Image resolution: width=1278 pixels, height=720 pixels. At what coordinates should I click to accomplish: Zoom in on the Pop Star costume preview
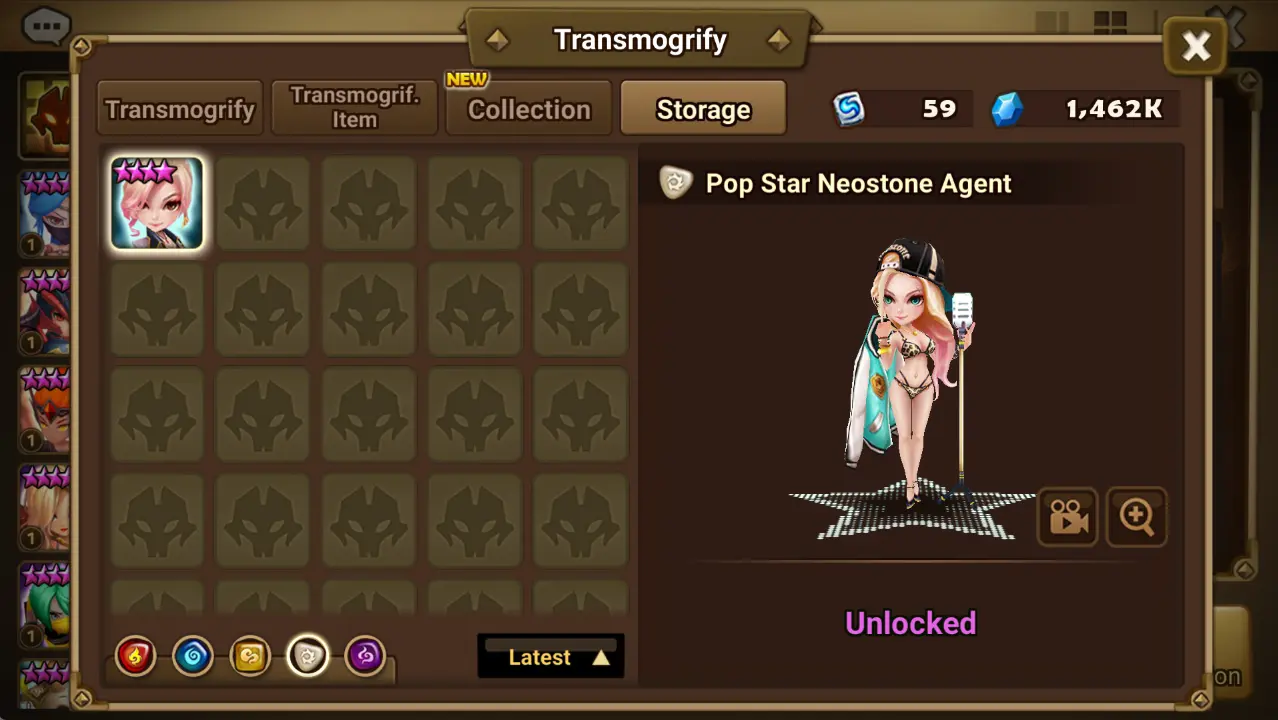tap(1137, 517)
